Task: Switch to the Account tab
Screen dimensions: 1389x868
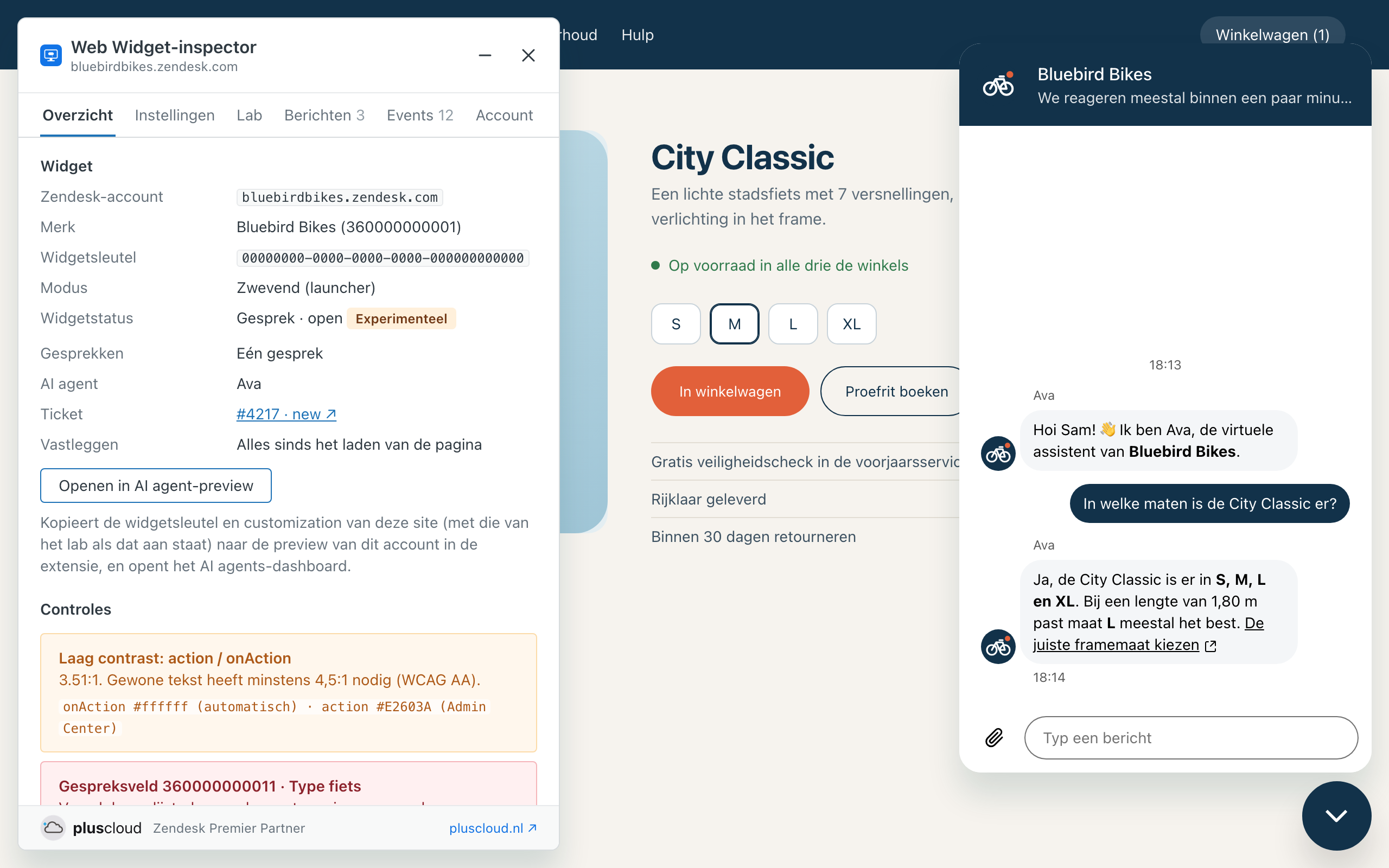Action: 505,116
